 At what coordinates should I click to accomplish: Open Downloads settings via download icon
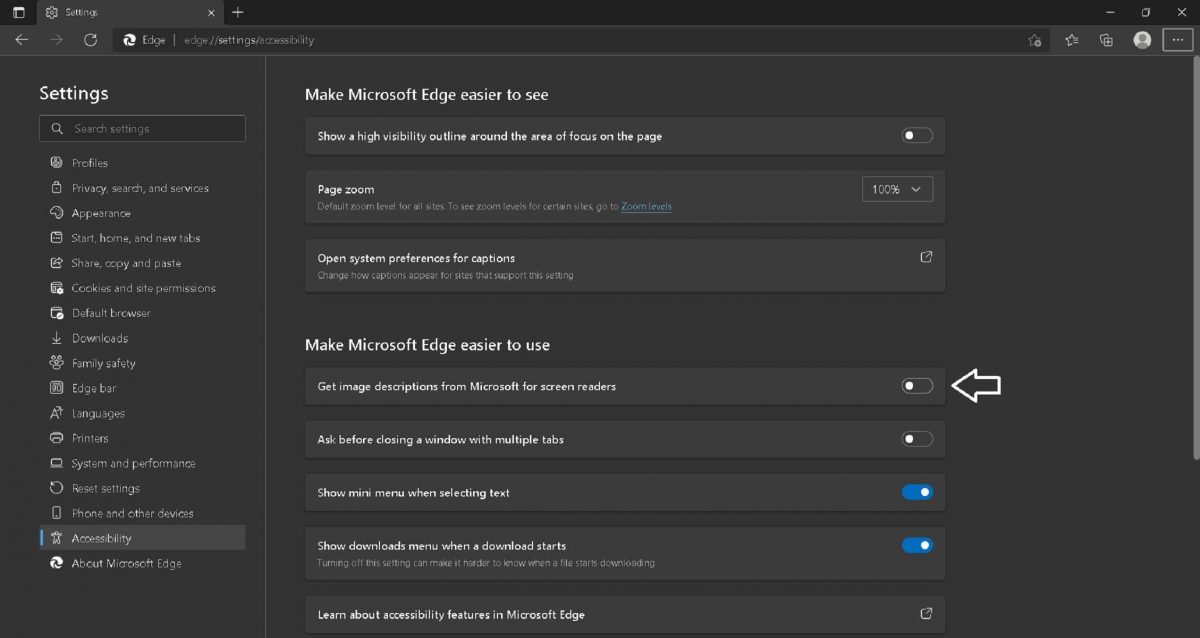point(57,337)
